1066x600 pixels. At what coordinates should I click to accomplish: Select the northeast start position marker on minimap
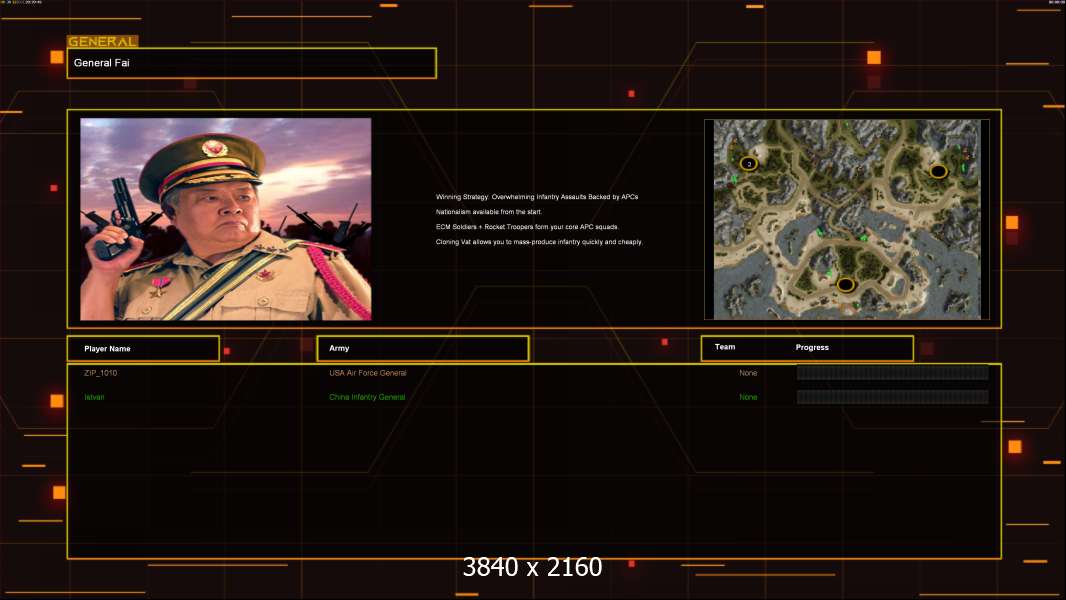[x=938, y=171]
